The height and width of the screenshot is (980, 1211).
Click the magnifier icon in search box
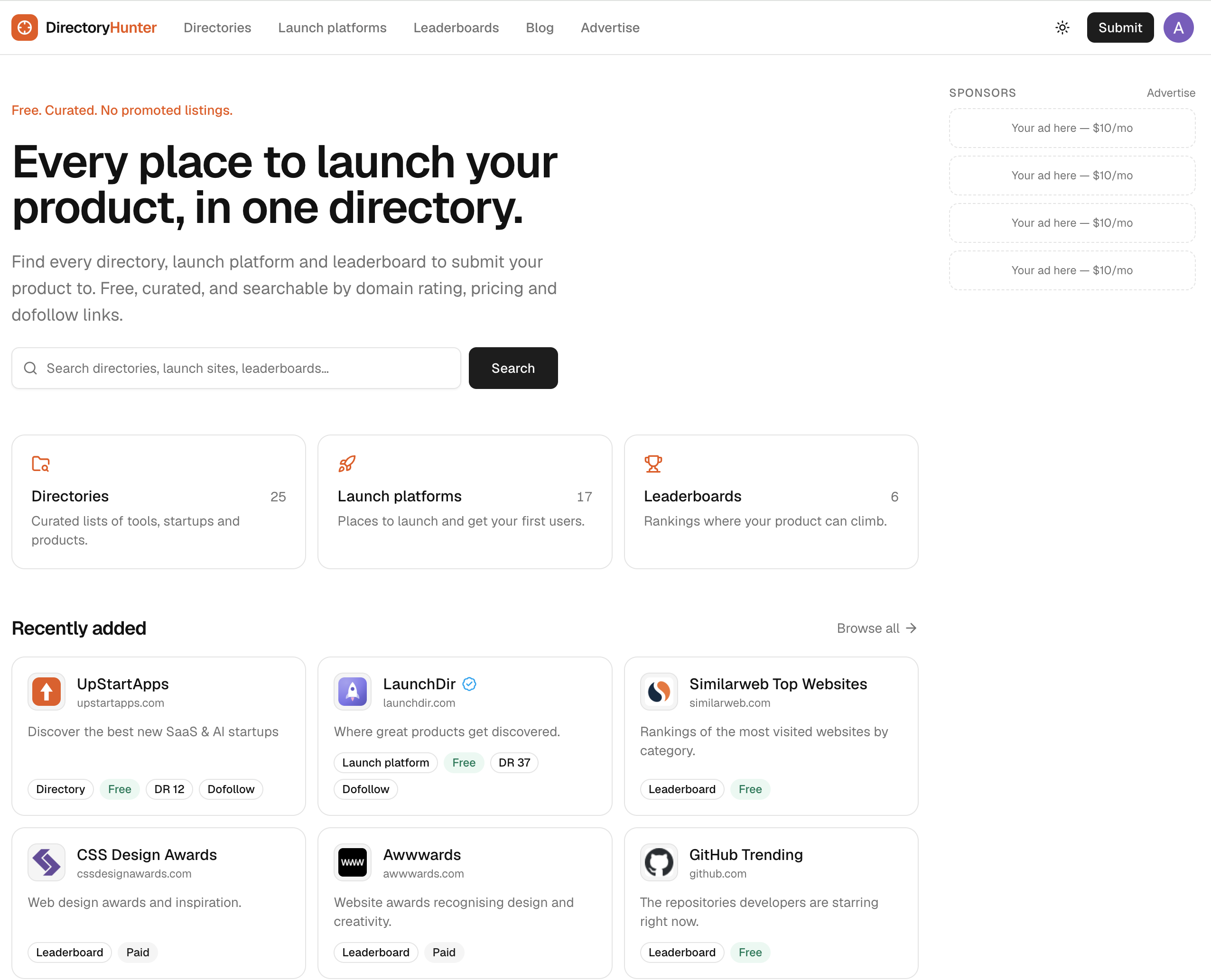click(x=30, y=368)
